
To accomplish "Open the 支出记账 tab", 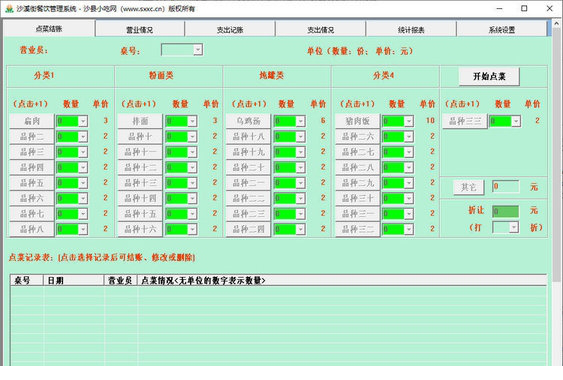I will [x=230, y=30].
